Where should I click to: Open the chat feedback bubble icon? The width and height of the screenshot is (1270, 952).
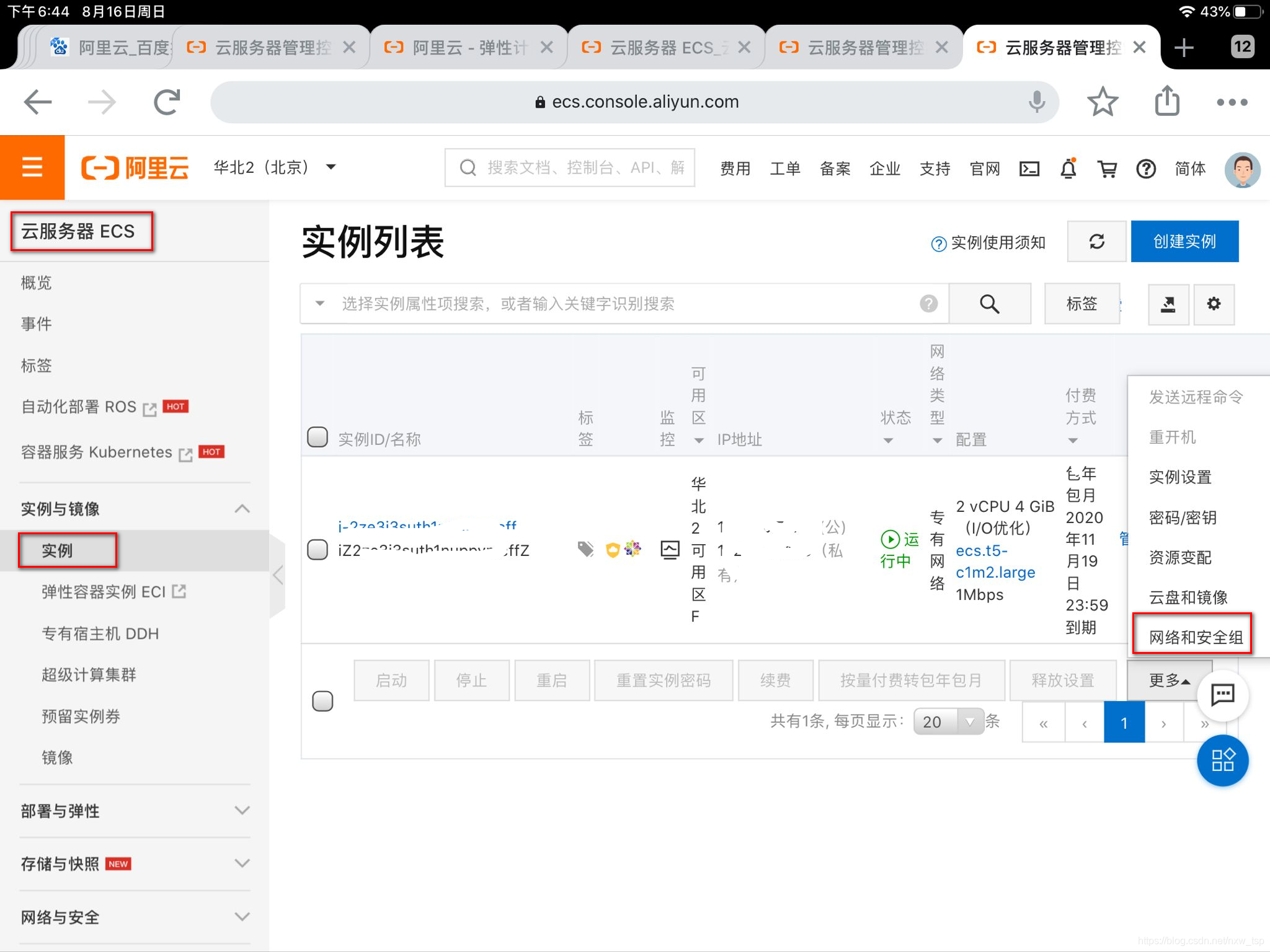pos(1222,695)
